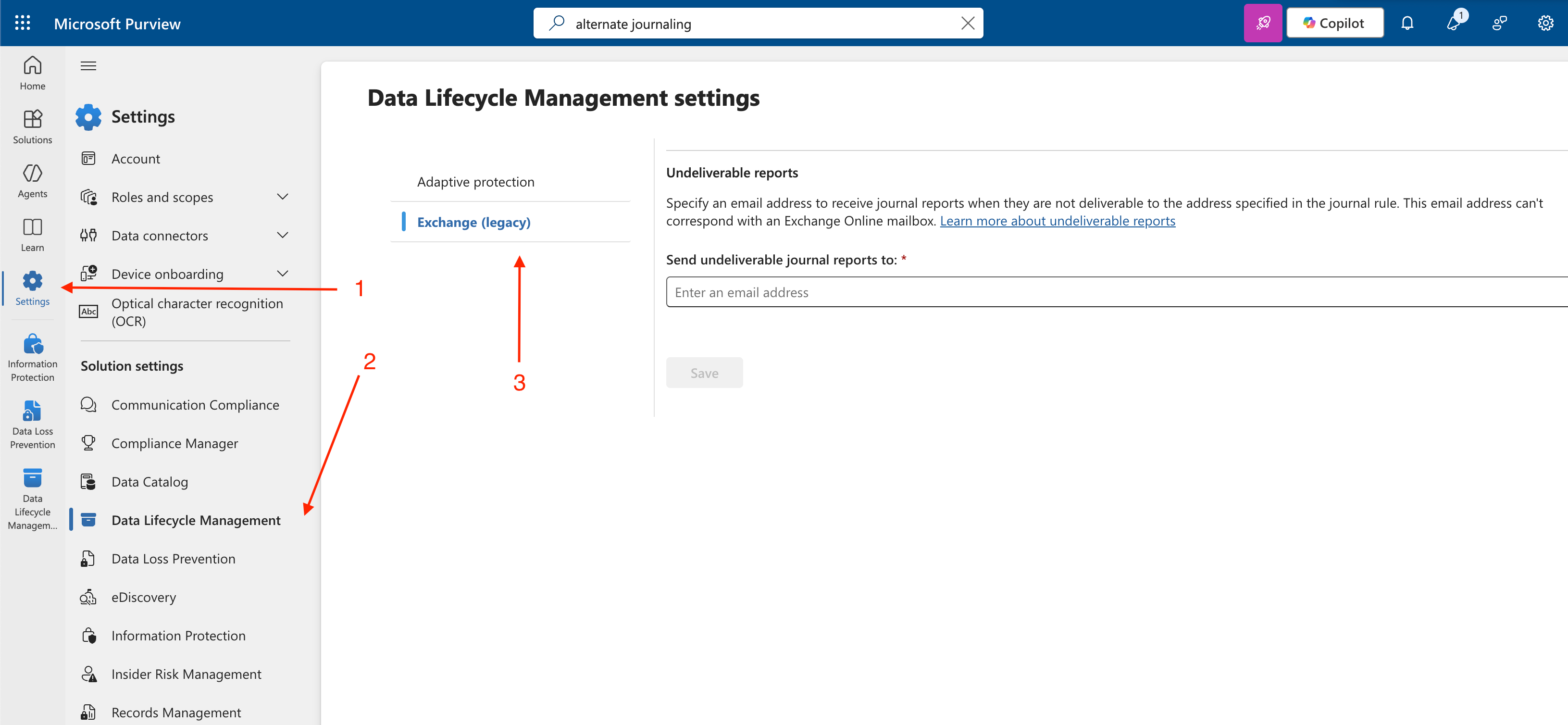This screenshot has height=725, width=1568.
Task: Click the search magnifier icon
Action: point(556,23)
